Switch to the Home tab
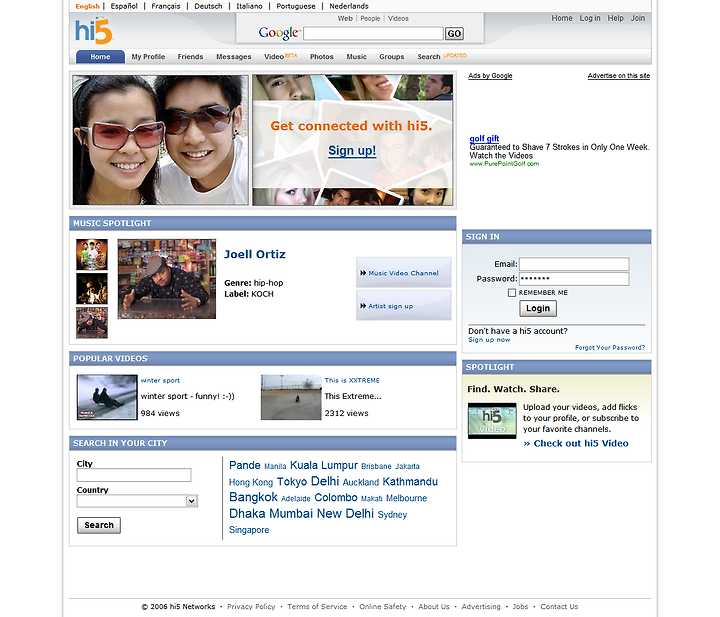 (x=100, y=56)
